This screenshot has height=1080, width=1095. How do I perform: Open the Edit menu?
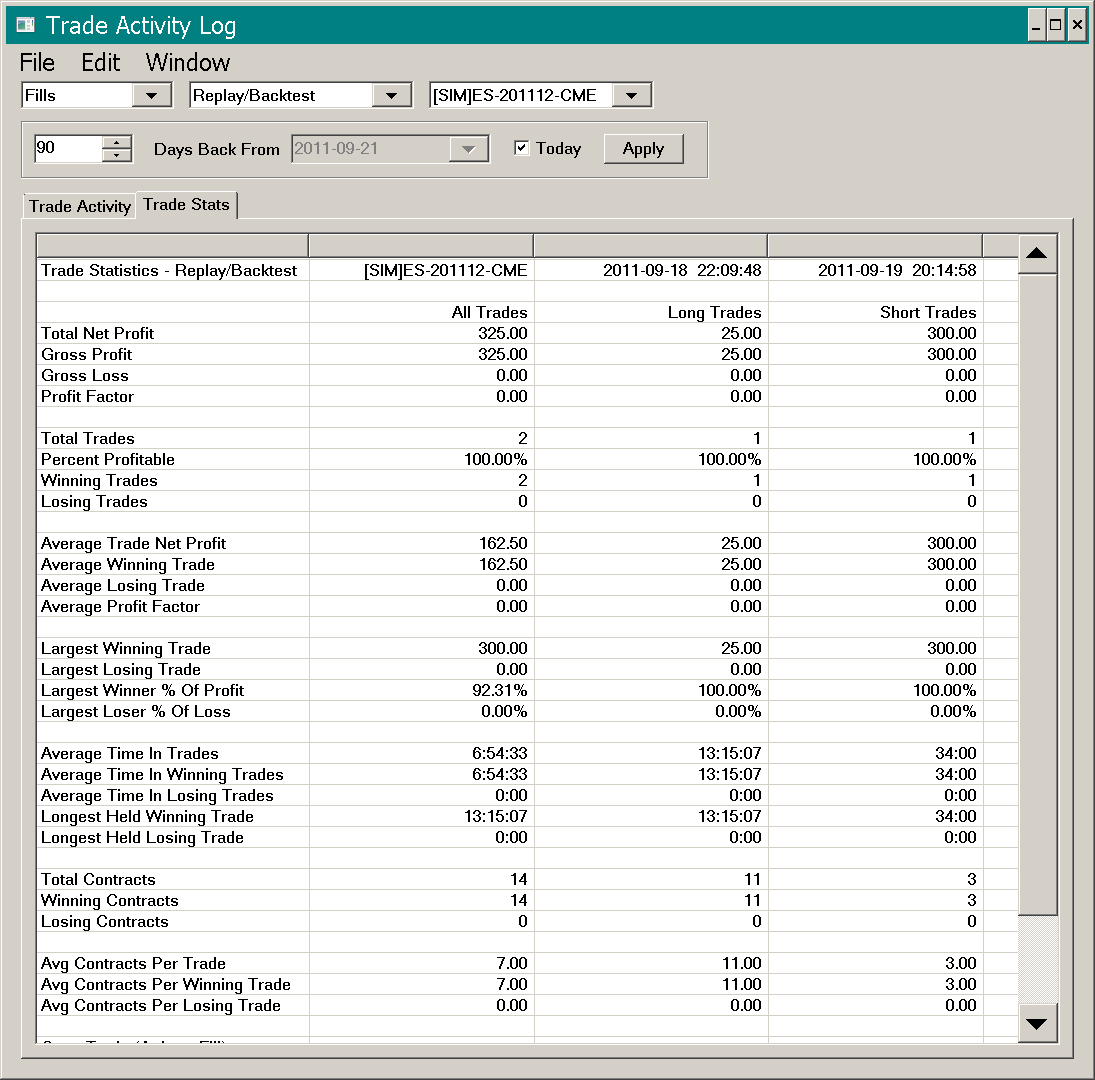(101, 63)
